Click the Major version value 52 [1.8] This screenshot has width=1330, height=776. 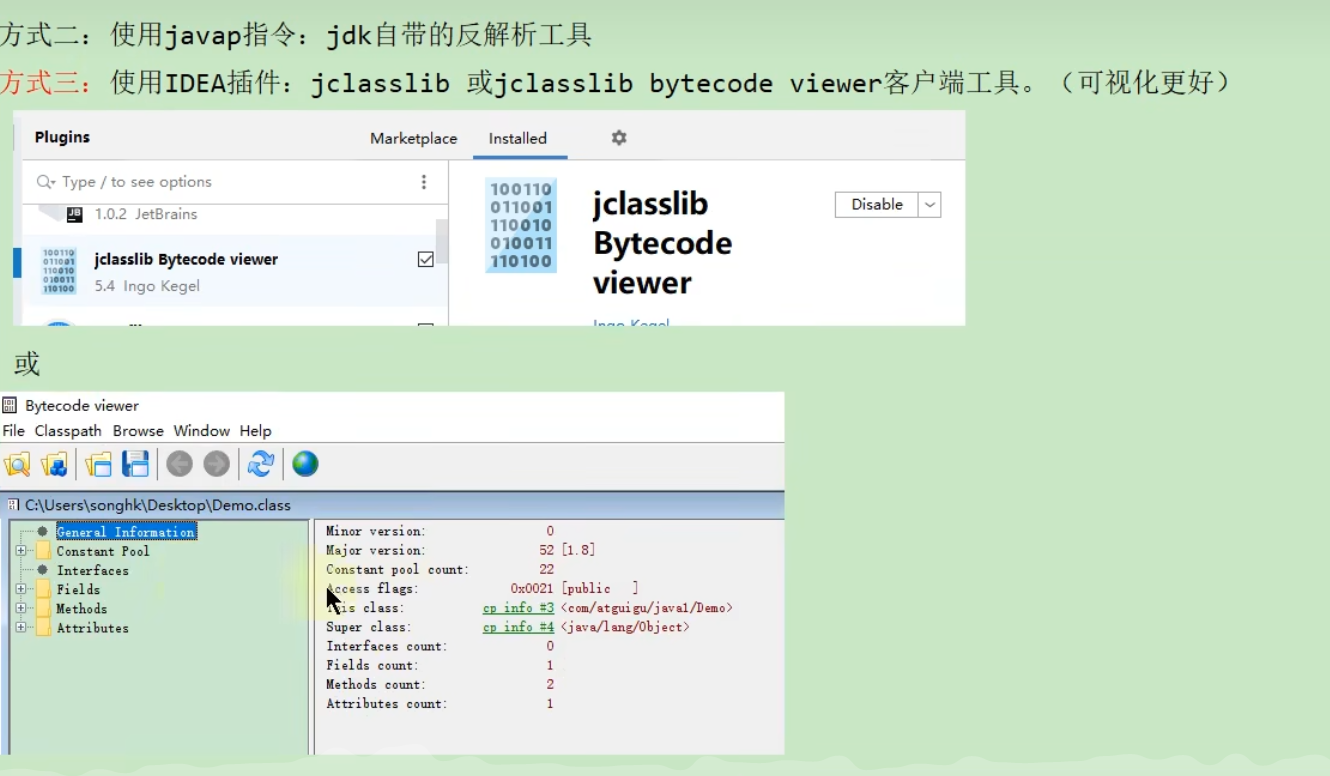point(567,550)
